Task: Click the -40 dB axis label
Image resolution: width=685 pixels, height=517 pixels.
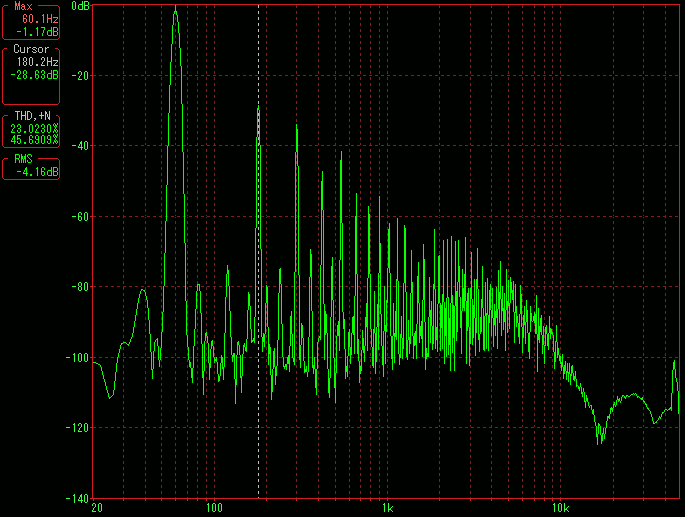Action: (80, 146)
